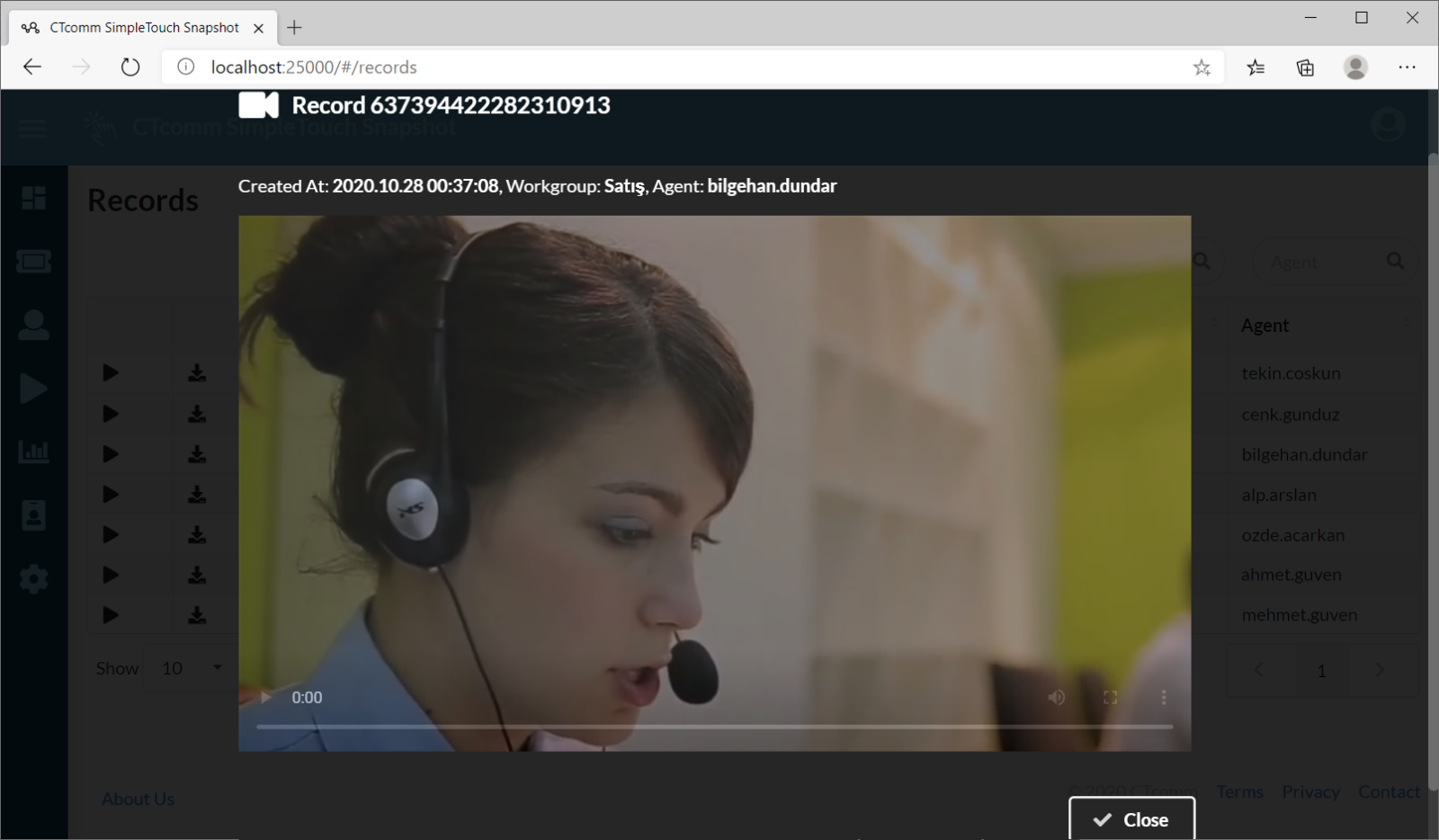The width and height of the screenshot is (1439, 840).
Task: Mute the video player volume
Action: [x=1056, y=697]
